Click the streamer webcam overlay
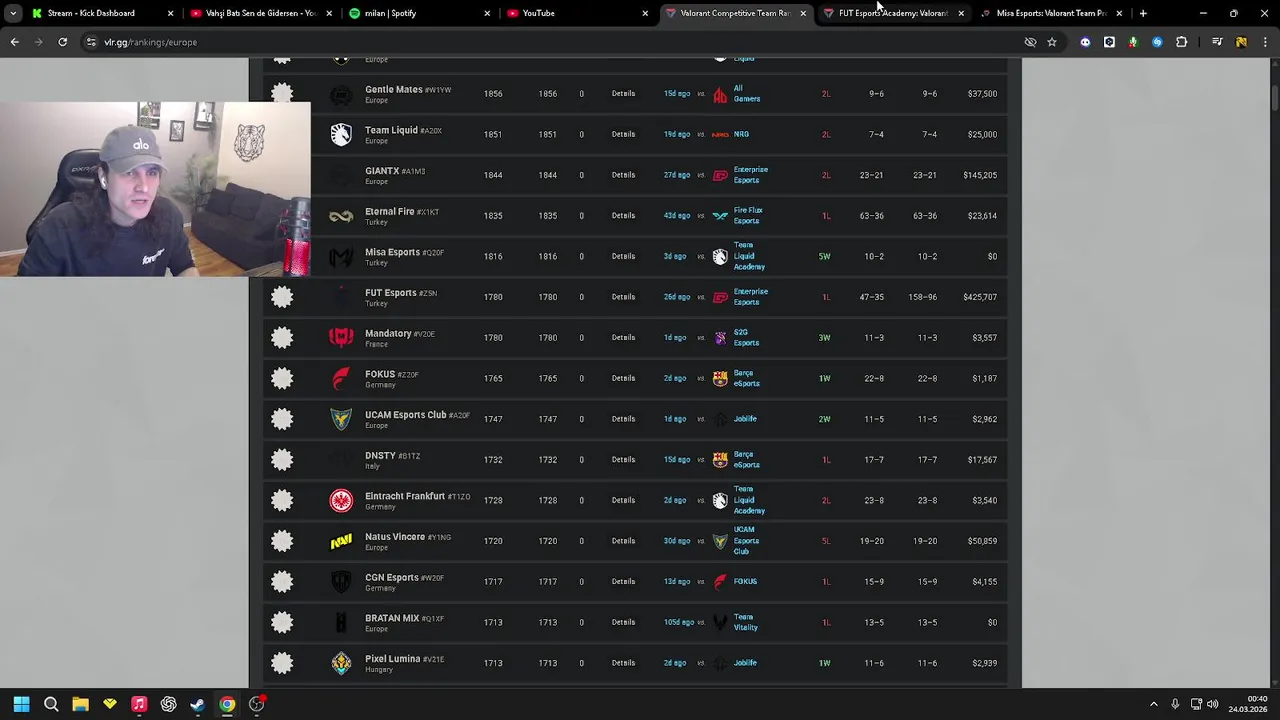 tap(155, 189)
